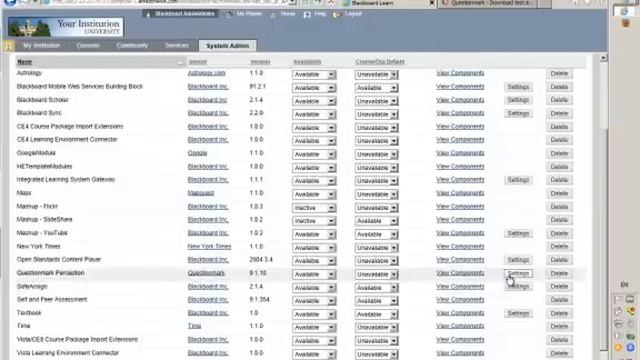Open the Questionmark vendor link

point(206,273)
